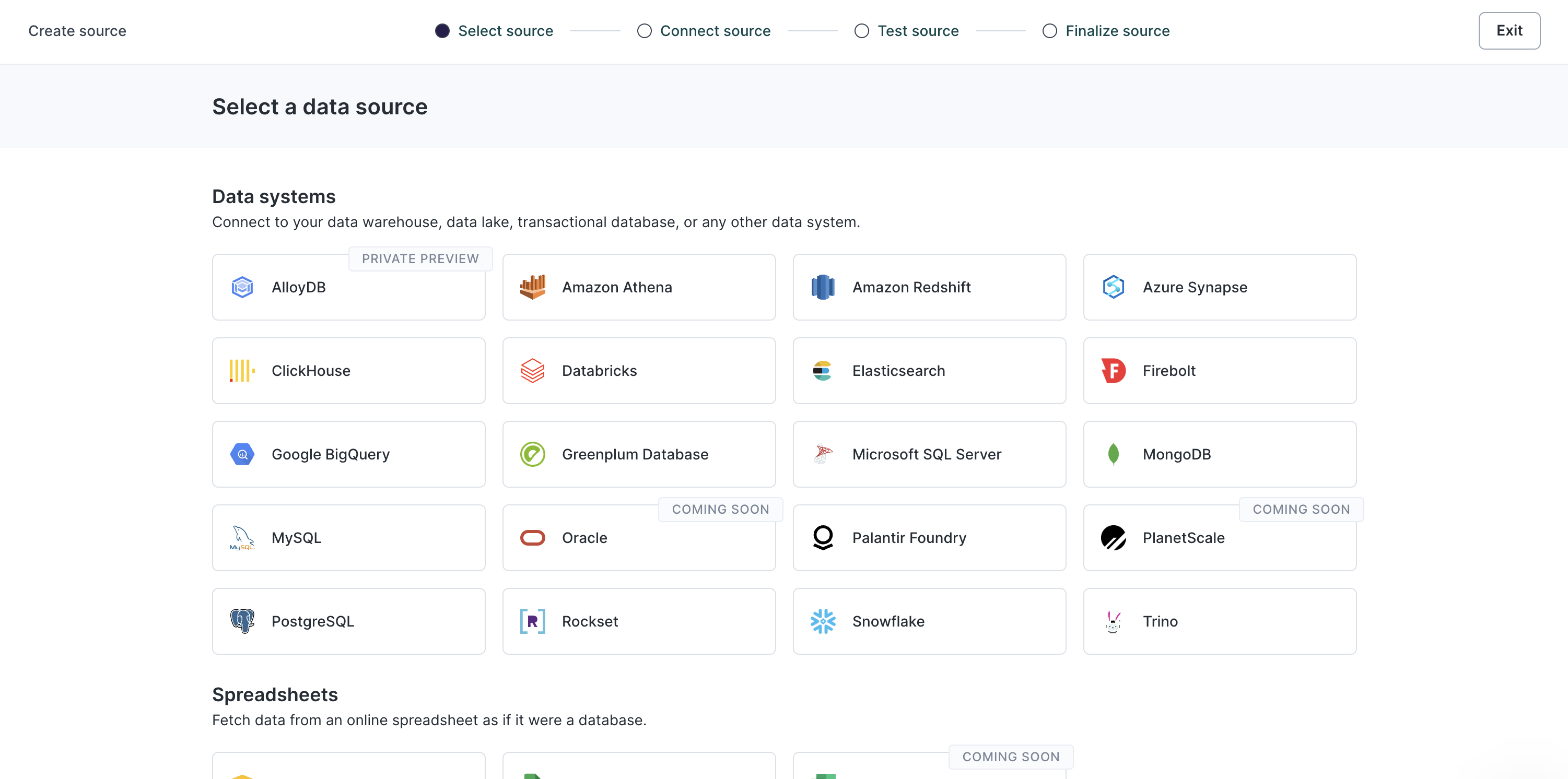Click the Amazon Redshift logo icon
The height and width of the screenshot is (779, 1568).
pos(823,287)
